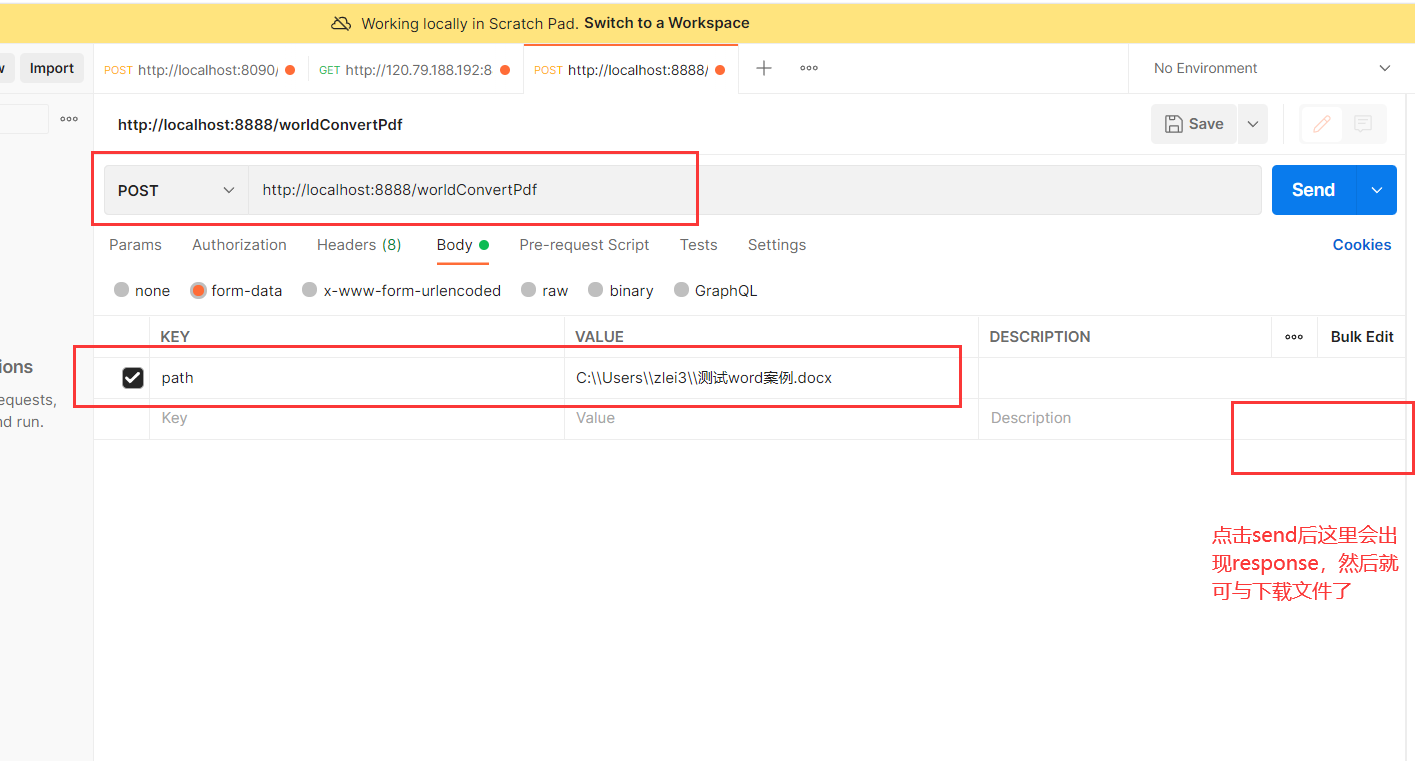The image size is (1415, 761).
Task: Open the No Environment dropdown
Action: coord(1271,68)
